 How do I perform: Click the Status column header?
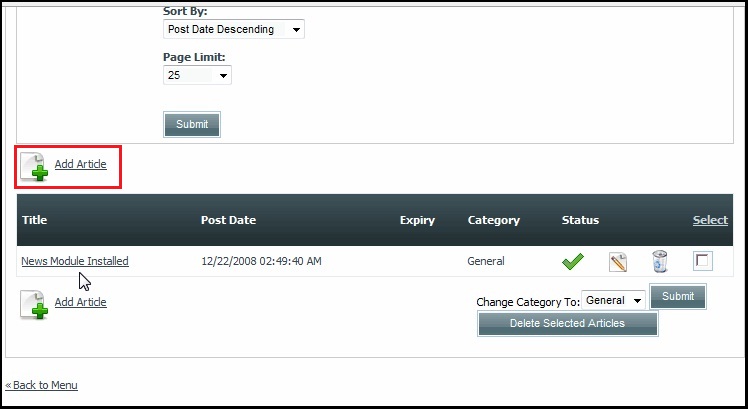coord(580,220)
